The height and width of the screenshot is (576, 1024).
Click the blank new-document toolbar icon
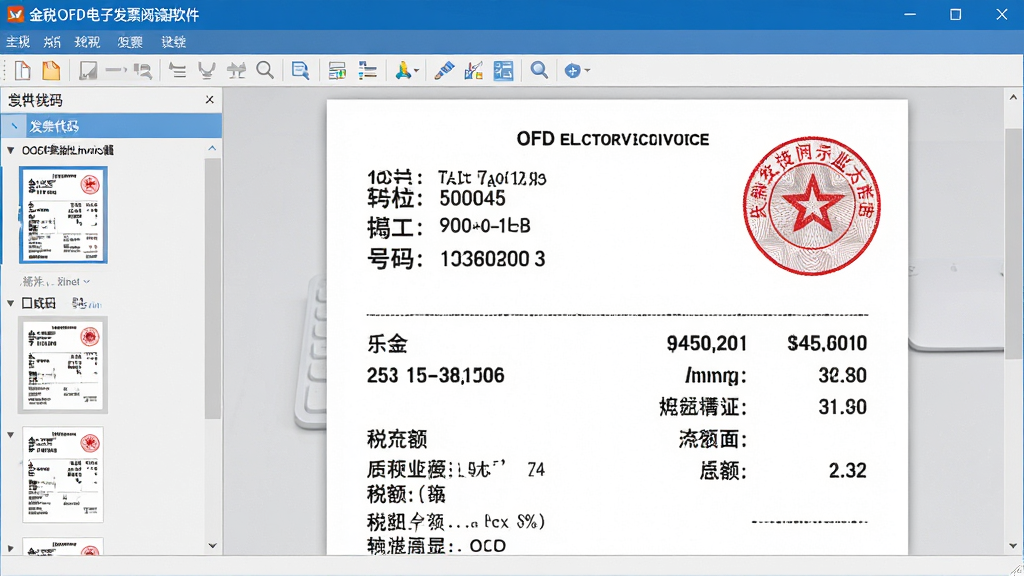coord(23,71)
